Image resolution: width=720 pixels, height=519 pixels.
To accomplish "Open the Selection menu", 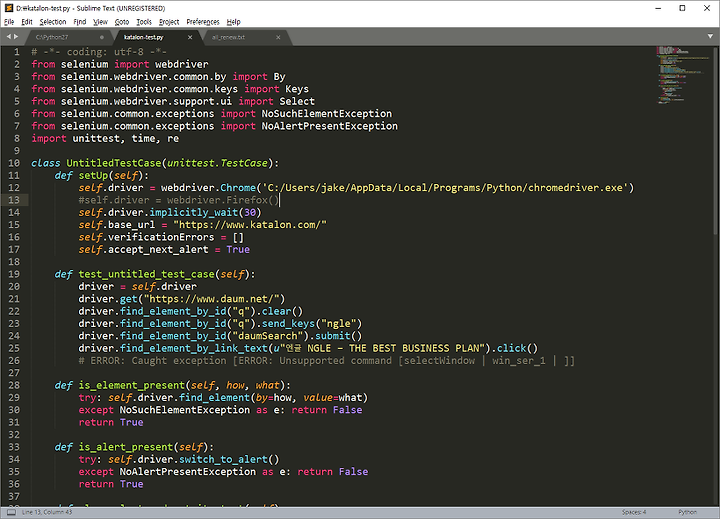I will coord(53,22).
